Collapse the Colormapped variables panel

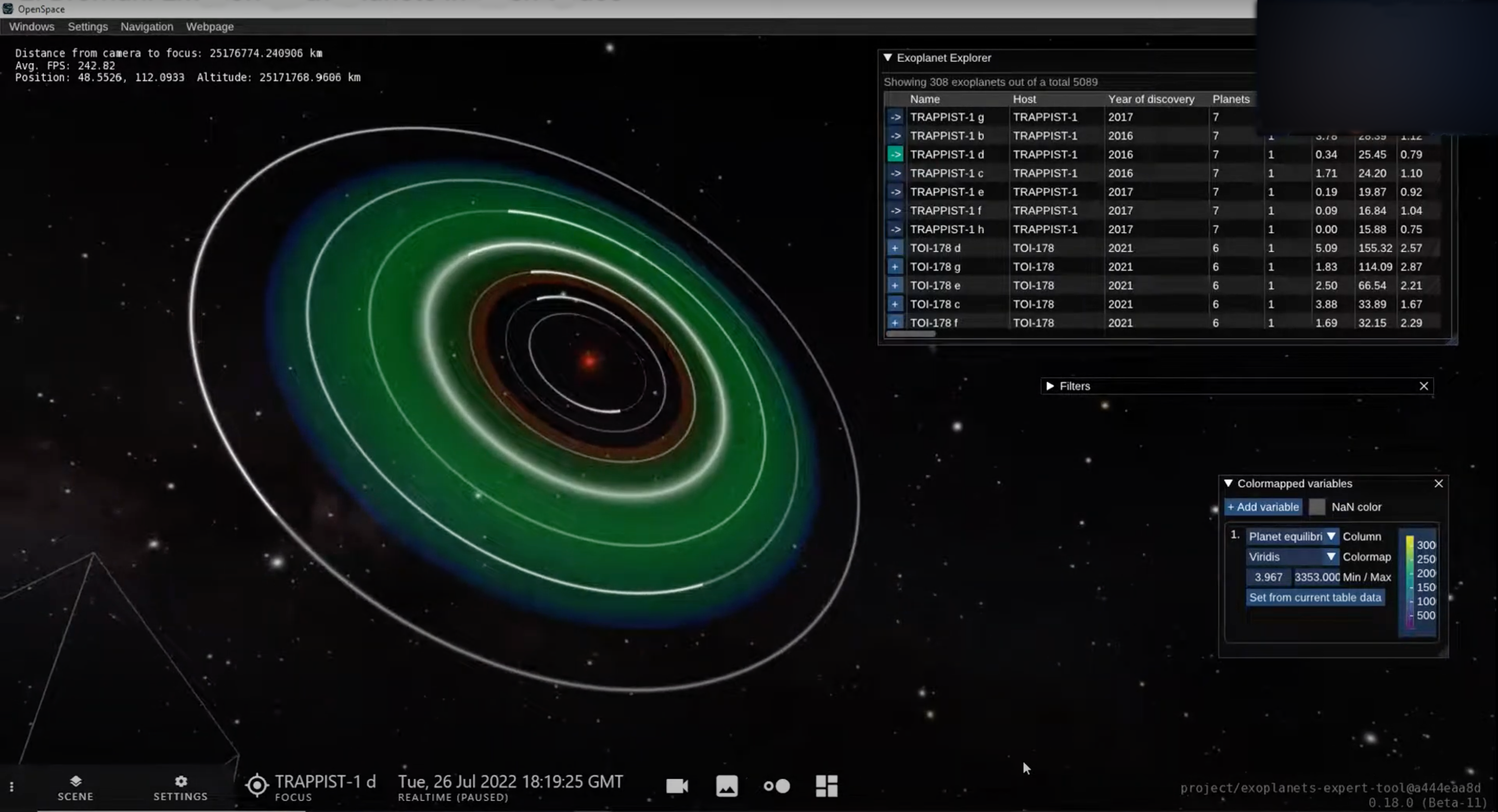coord(1228,483)
